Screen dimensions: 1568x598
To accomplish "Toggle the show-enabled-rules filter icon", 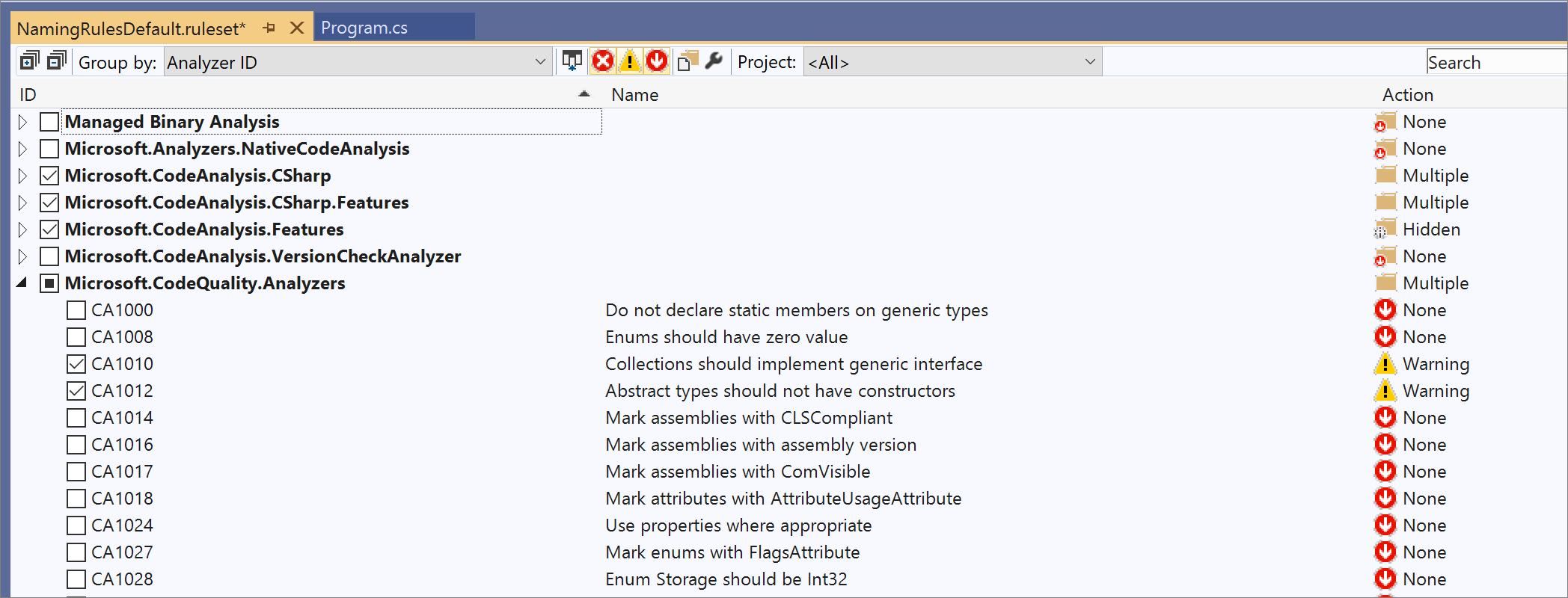I will 572,61.
